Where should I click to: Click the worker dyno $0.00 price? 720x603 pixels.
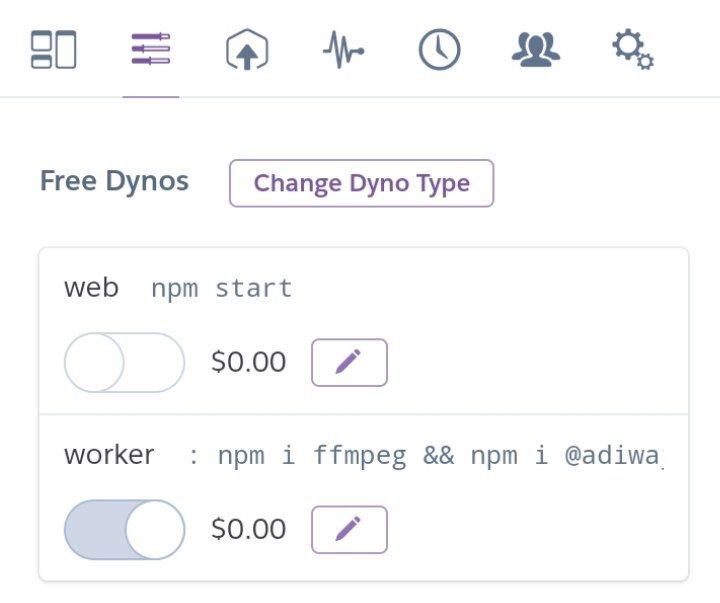(248, 529)
